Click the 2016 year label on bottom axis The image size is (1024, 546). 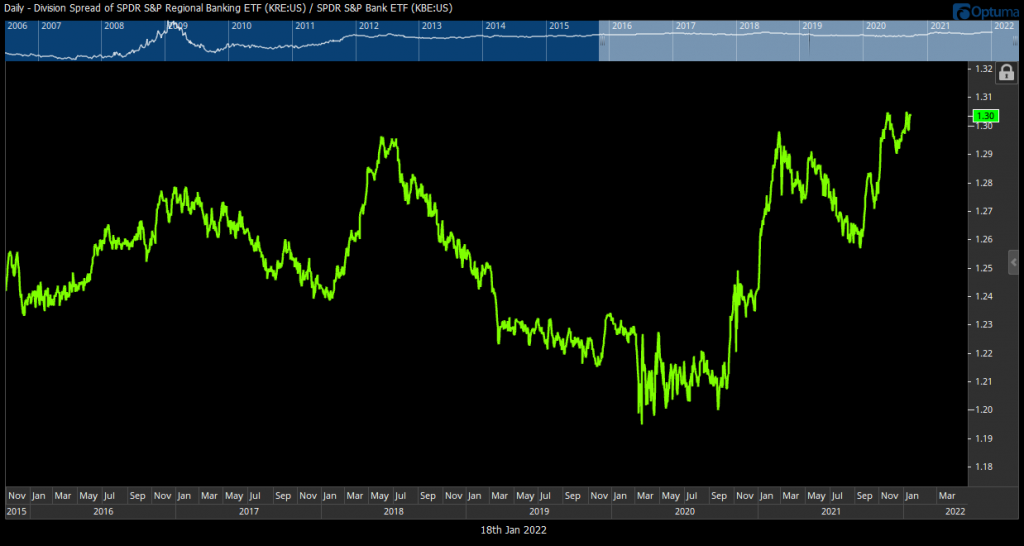[102, 511]
